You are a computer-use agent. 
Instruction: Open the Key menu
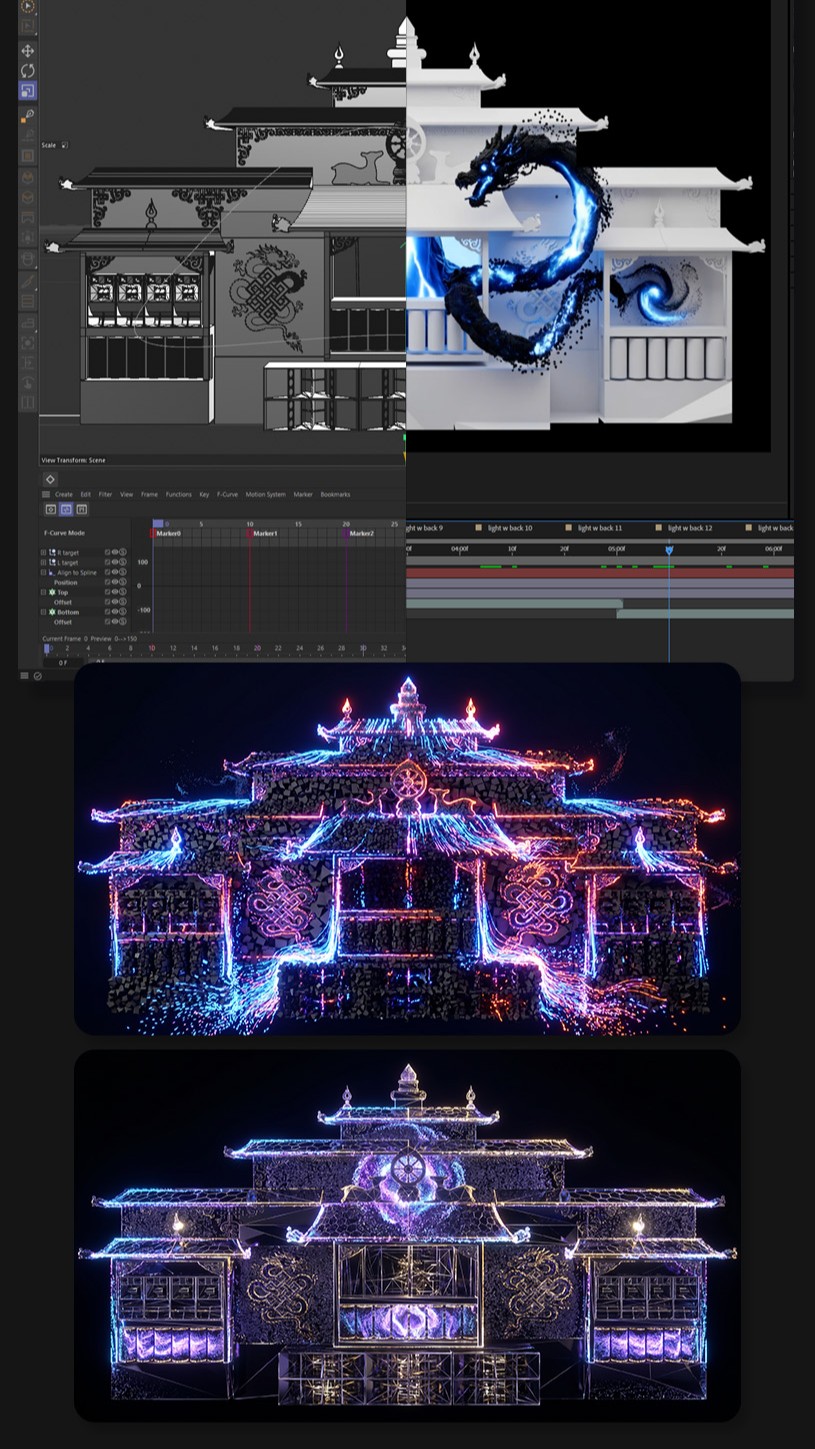204,494
